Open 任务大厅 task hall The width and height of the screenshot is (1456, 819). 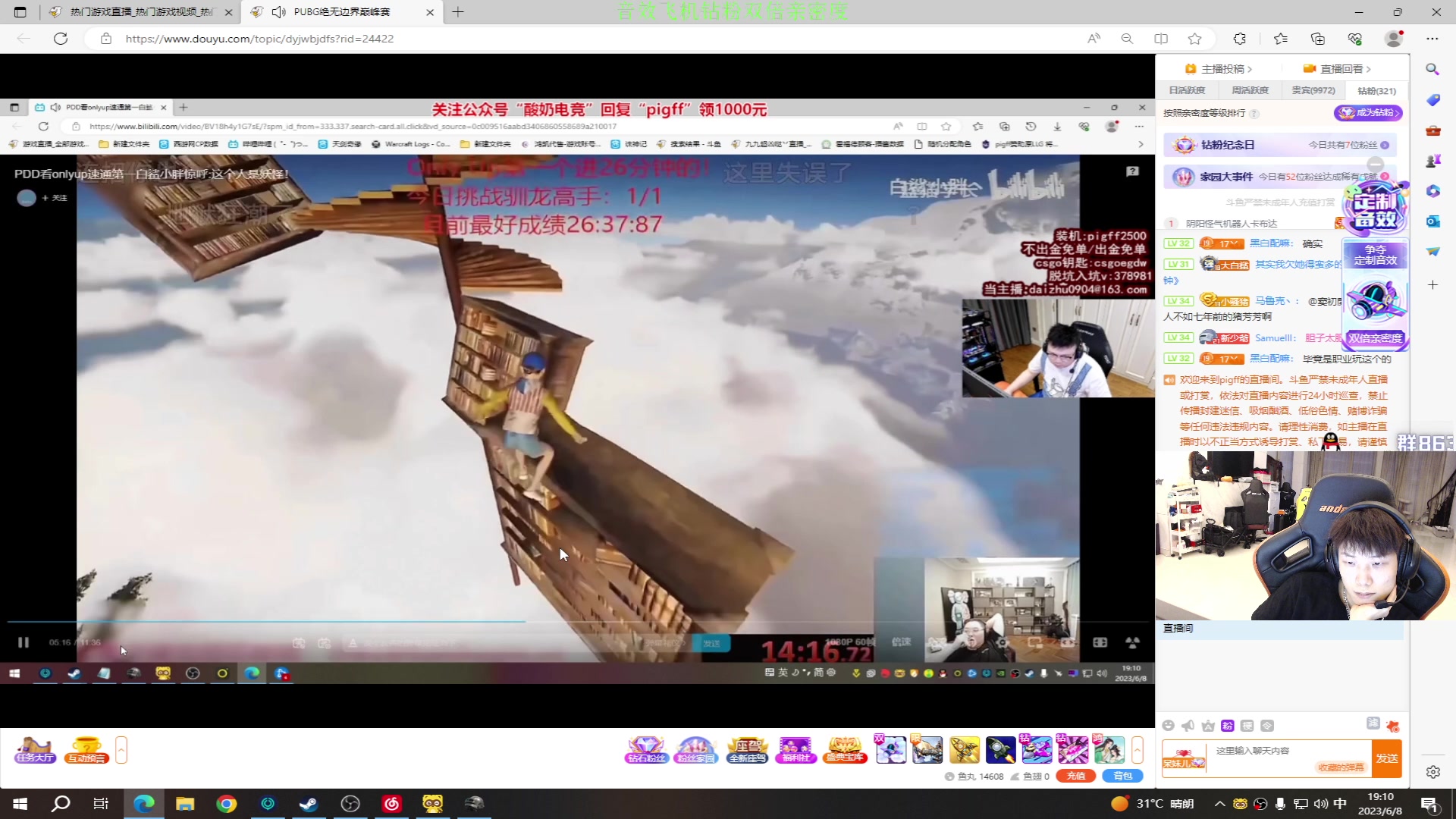pos(35,750)
